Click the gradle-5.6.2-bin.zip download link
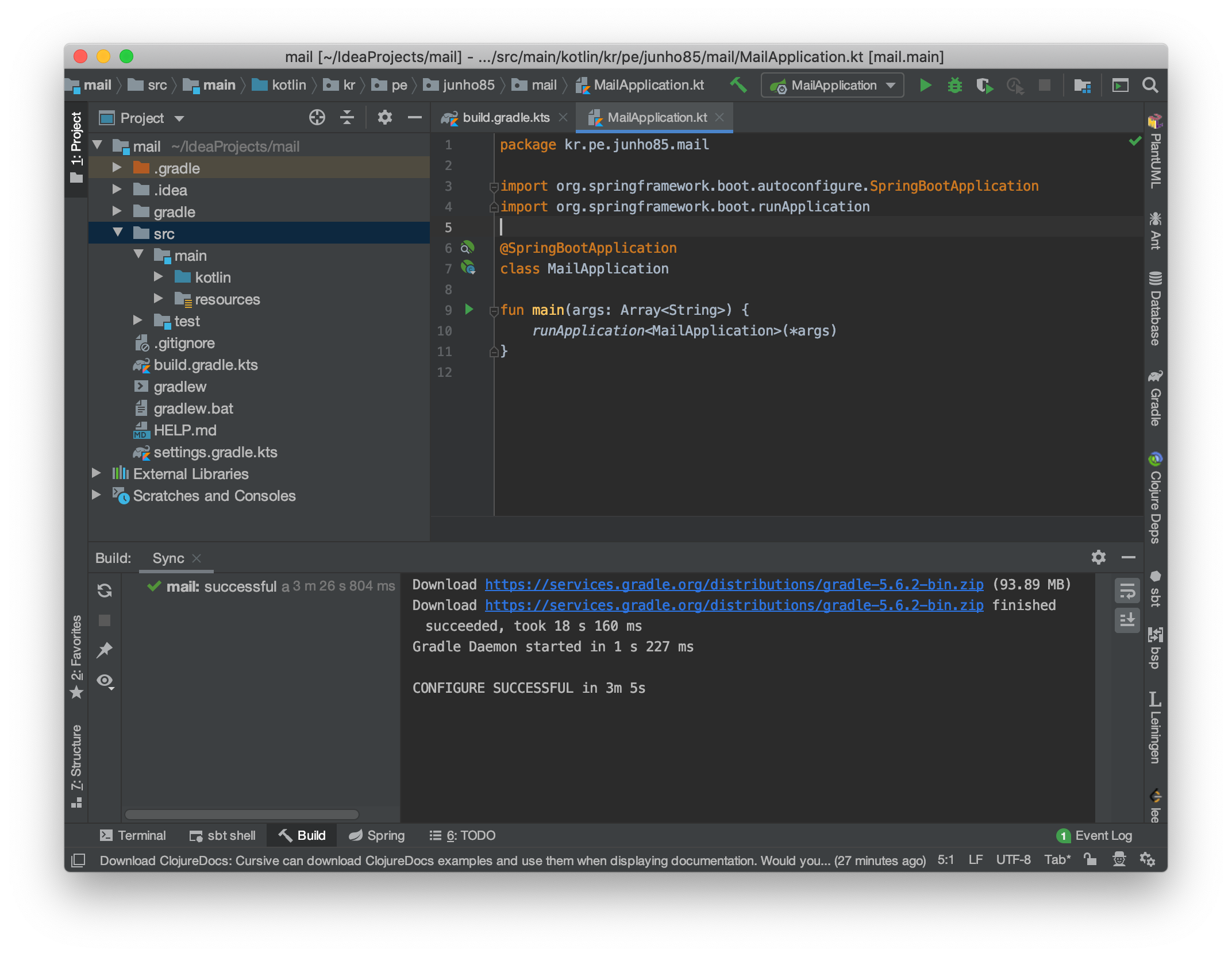The height and width of the screenshot is (957, 1232). [734, 585]
